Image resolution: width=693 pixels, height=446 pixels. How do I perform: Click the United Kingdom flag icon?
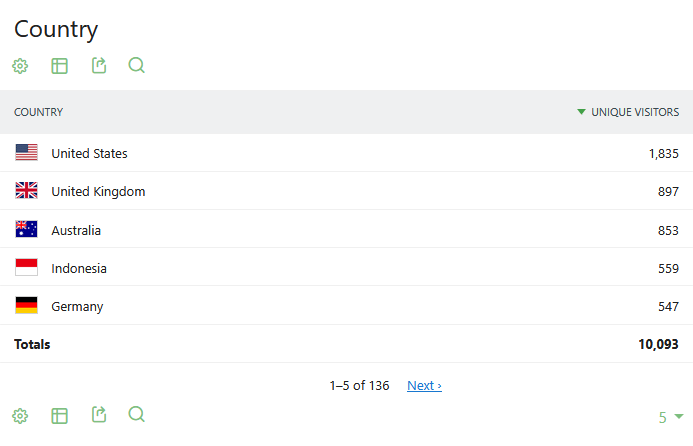pyautogui.click(x=27, y=191)
